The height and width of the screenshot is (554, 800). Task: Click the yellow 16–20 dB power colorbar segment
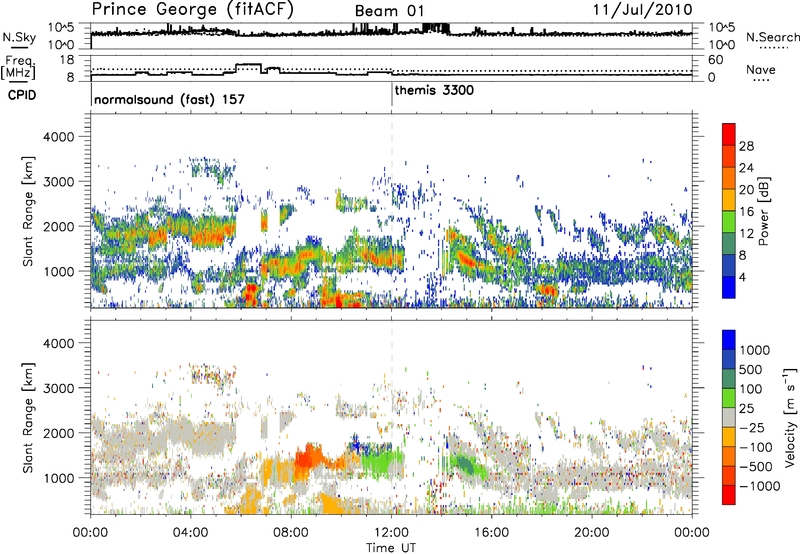coord(729,200)
